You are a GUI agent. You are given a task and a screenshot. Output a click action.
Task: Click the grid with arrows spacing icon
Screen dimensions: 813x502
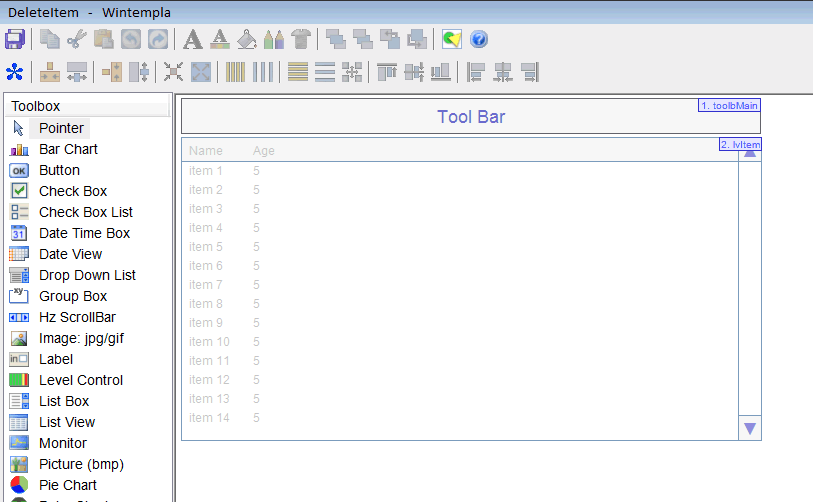click(352, 72)
